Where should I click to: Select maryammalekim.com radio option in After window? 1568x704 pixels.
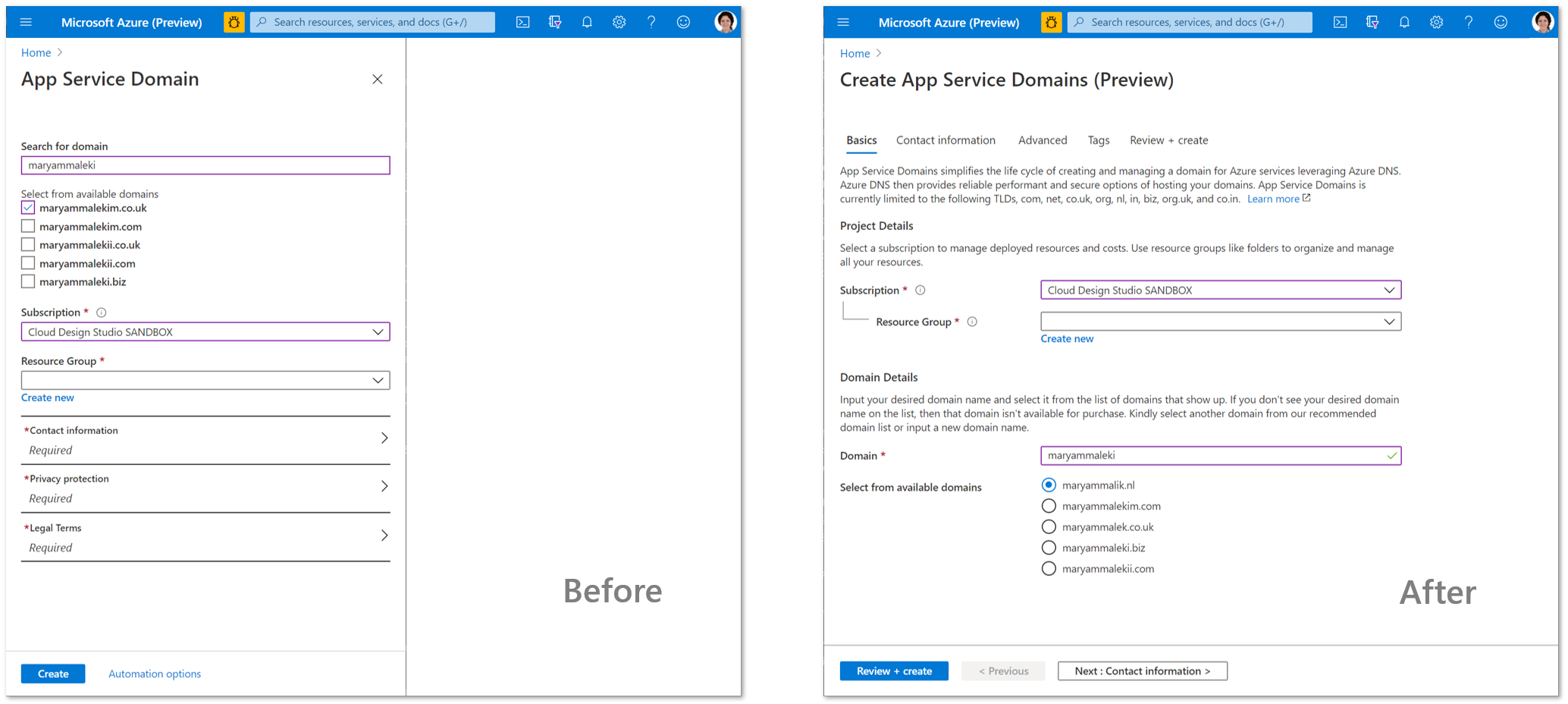pyautogui.click(x=1049, y=506)
